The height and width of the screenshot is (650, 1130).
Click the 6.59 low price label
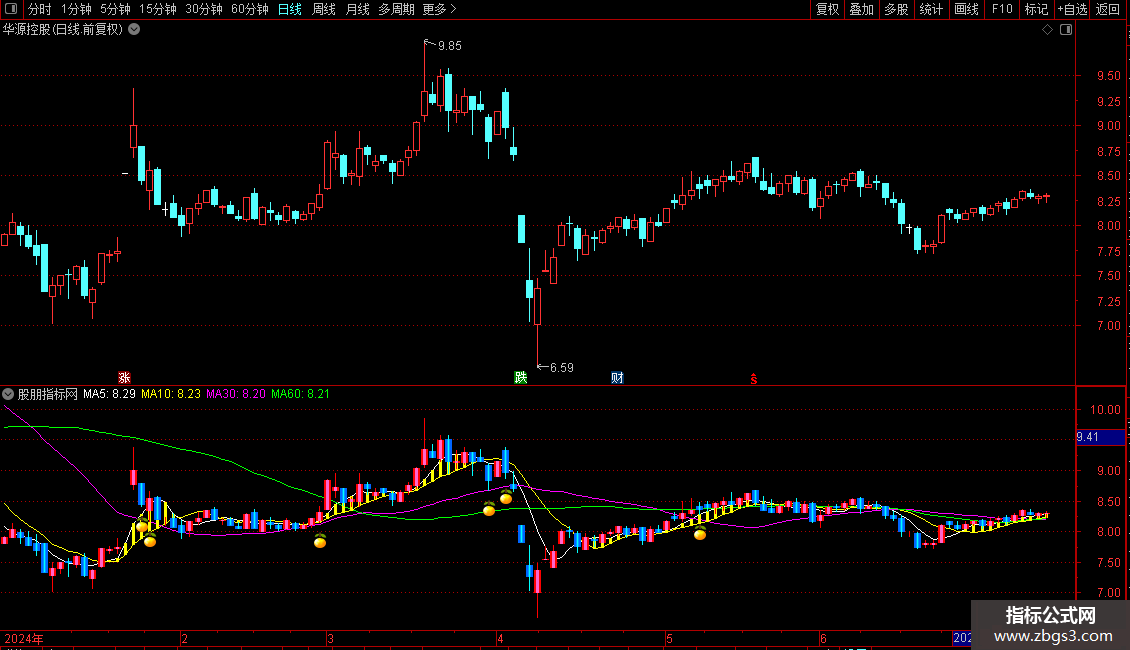coord(562,368)
